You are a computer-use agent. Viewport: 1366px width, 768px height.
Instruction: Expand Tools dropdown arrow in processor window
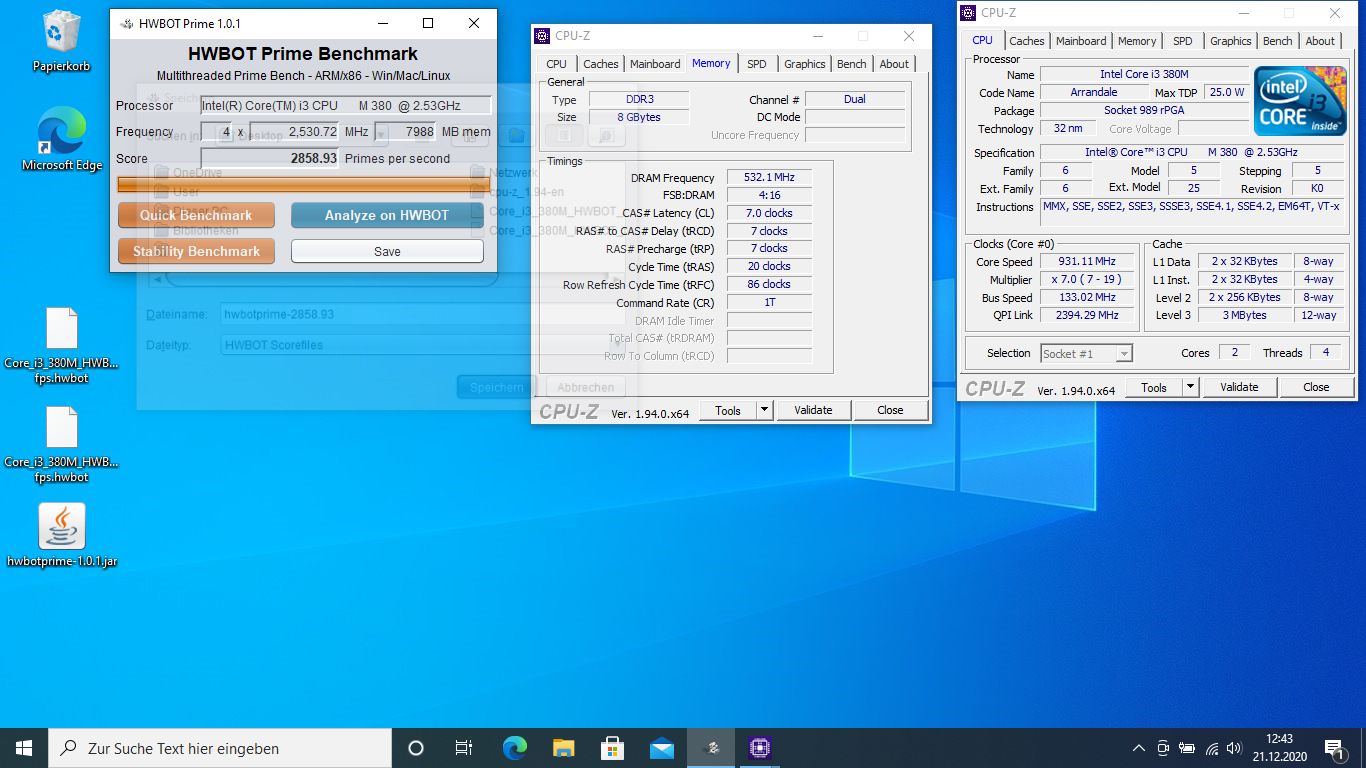click(1190, 387)
